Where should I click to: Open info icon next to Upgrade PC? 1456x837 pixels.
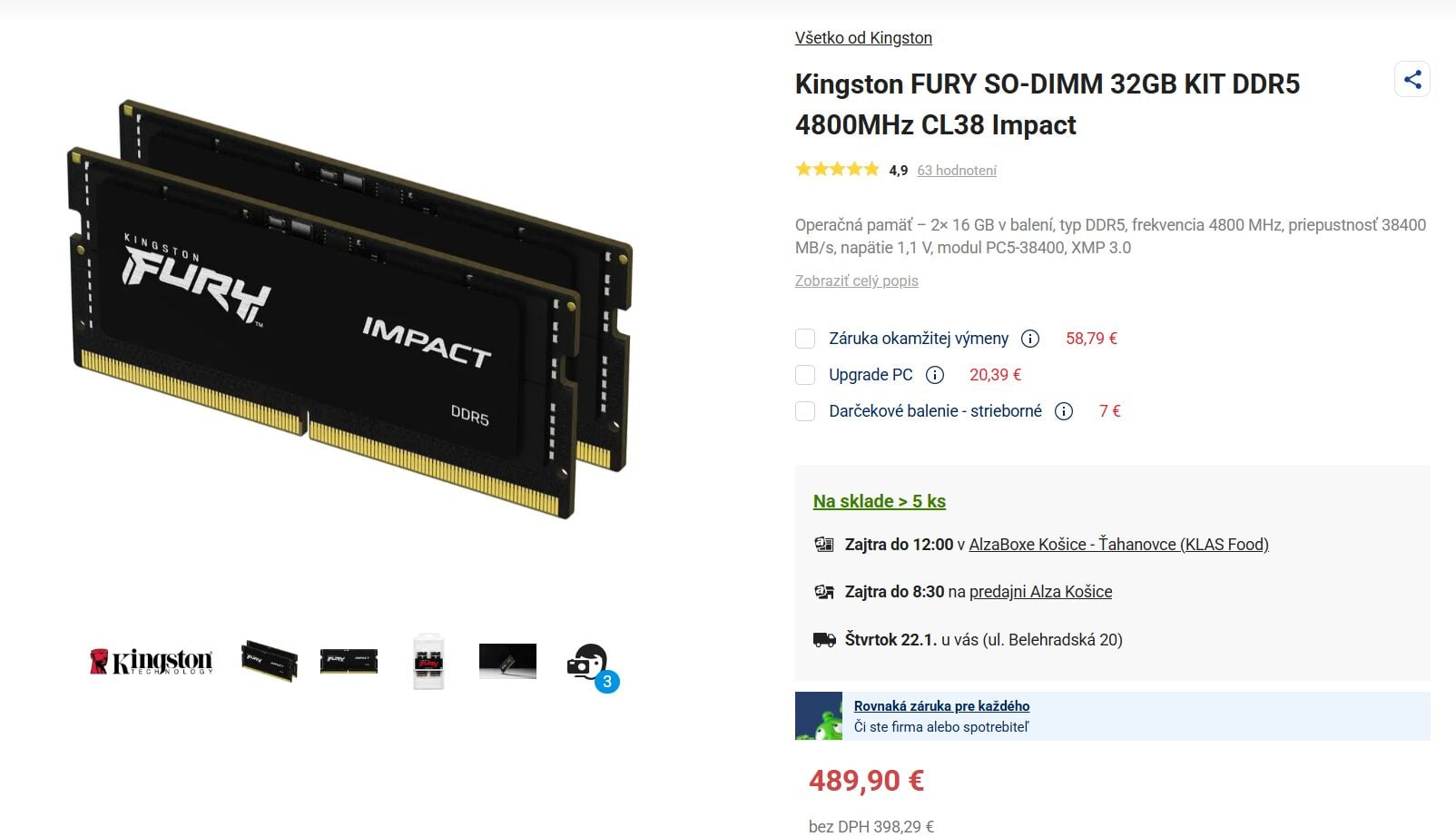(x=935, y=375)
